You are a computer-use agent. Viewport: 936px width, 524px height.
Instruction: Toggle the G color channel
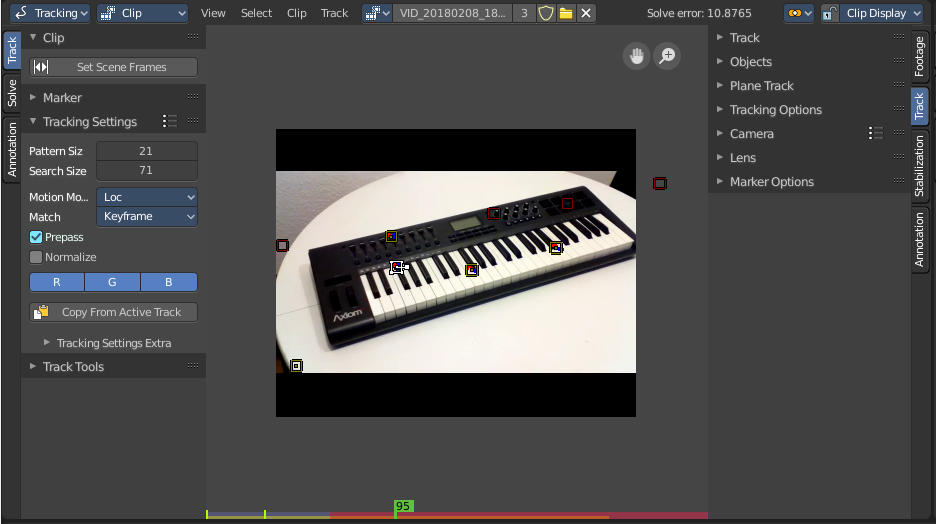point(112,282)
